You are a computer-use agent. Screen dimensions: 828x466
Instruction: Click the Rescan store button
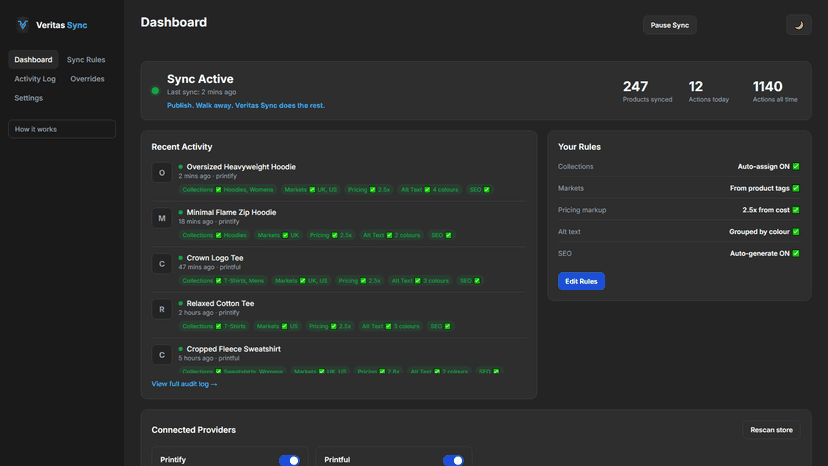(771, 430)
